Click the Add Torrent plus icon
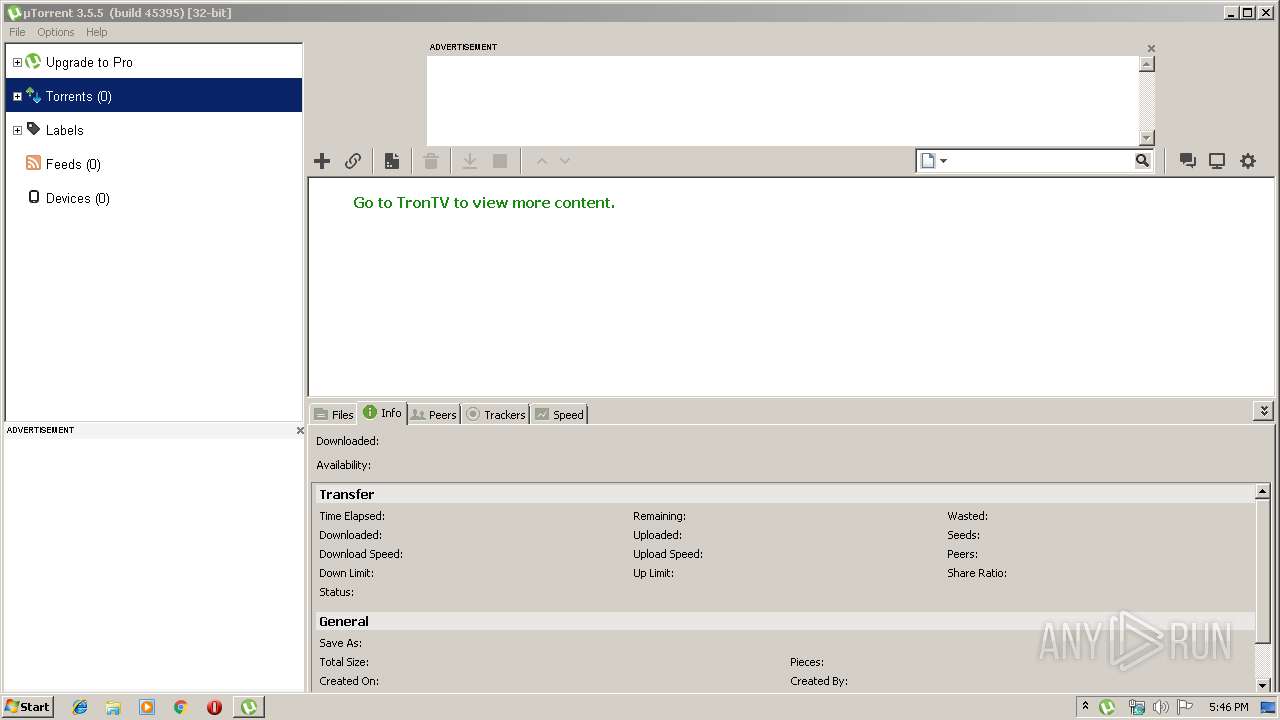The image size is (1280, 720). 322,161
